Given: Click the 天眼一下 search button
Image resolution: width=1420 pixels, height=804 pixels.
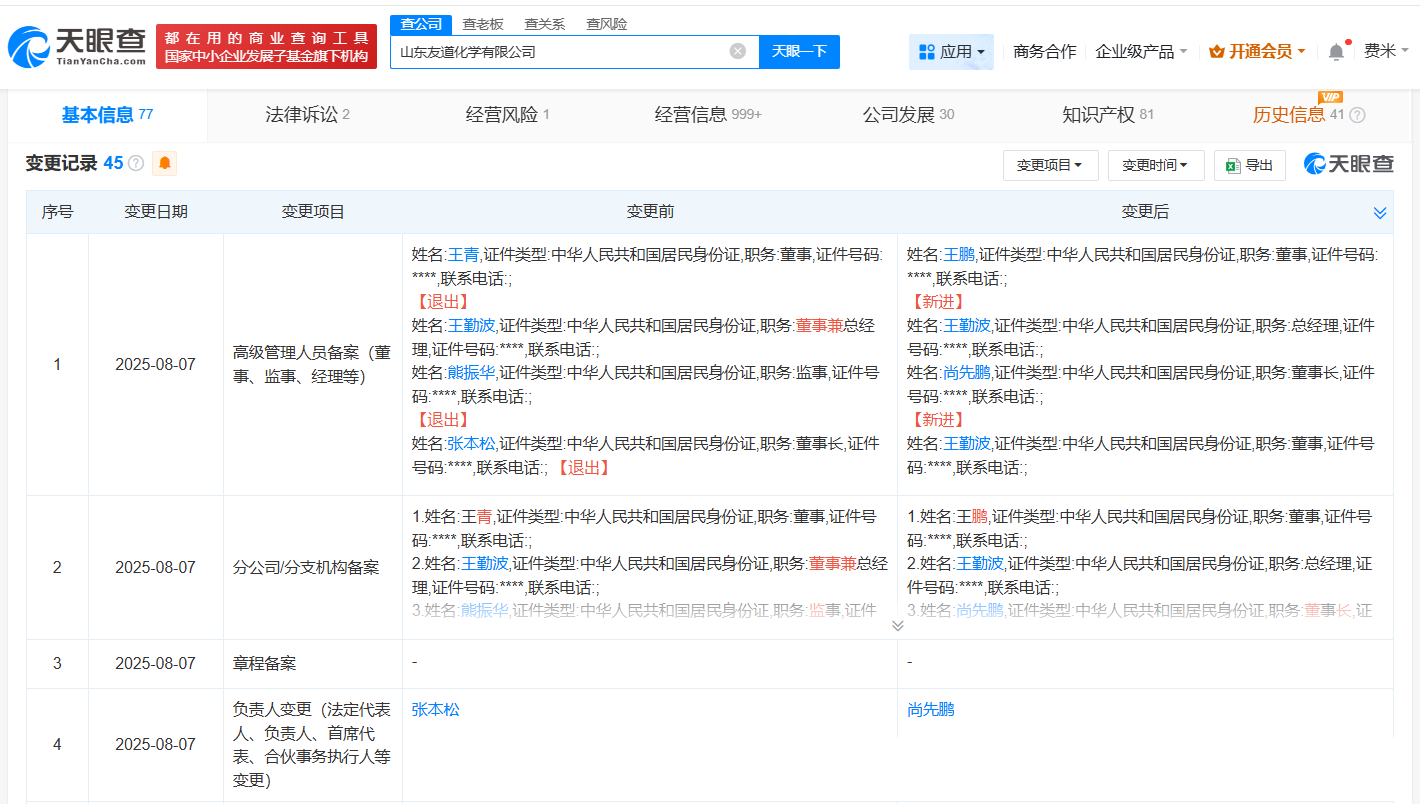Looking at the screenshot, I should point(799,51).
